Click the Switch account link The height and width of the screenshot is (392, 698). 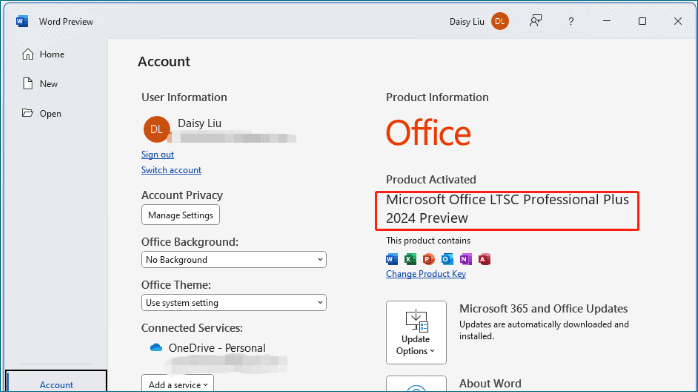point(171,170)
